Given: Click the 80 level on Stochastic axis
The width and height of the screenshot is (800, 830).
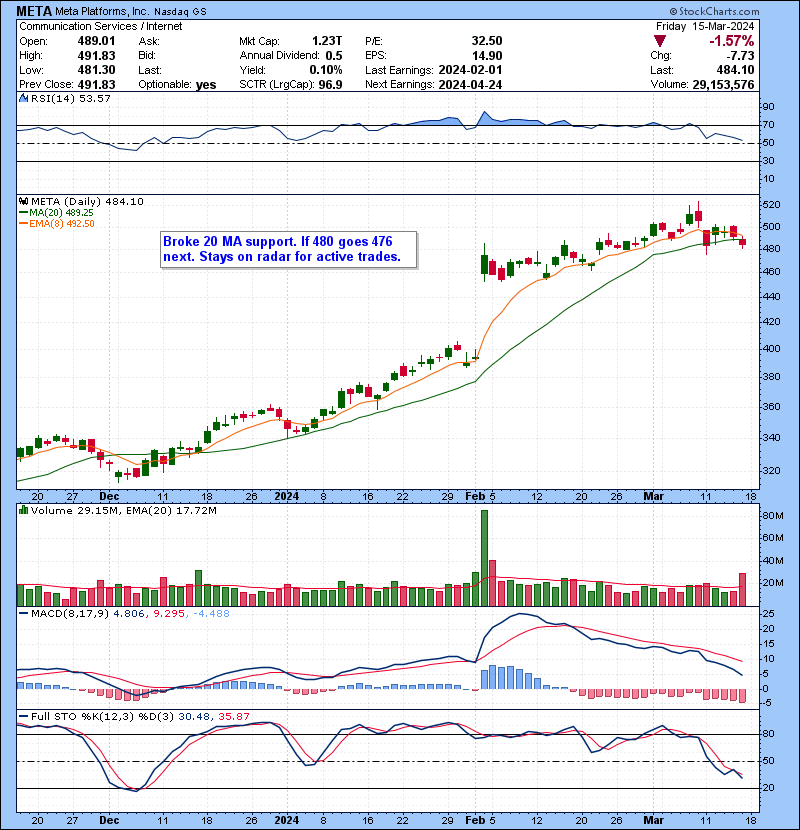Looking at the screenshot, I should (x=768, y=734).
